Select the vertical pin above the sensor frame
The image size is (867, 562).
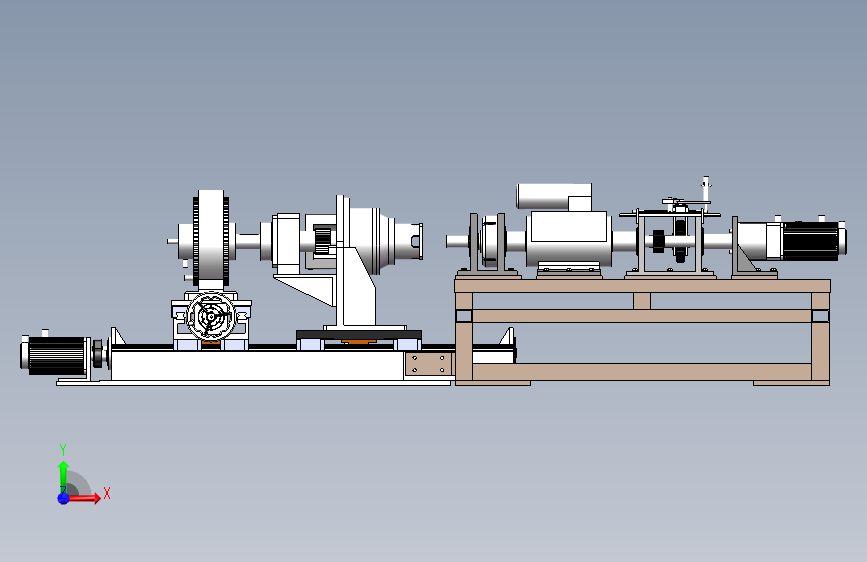[706, 191]
